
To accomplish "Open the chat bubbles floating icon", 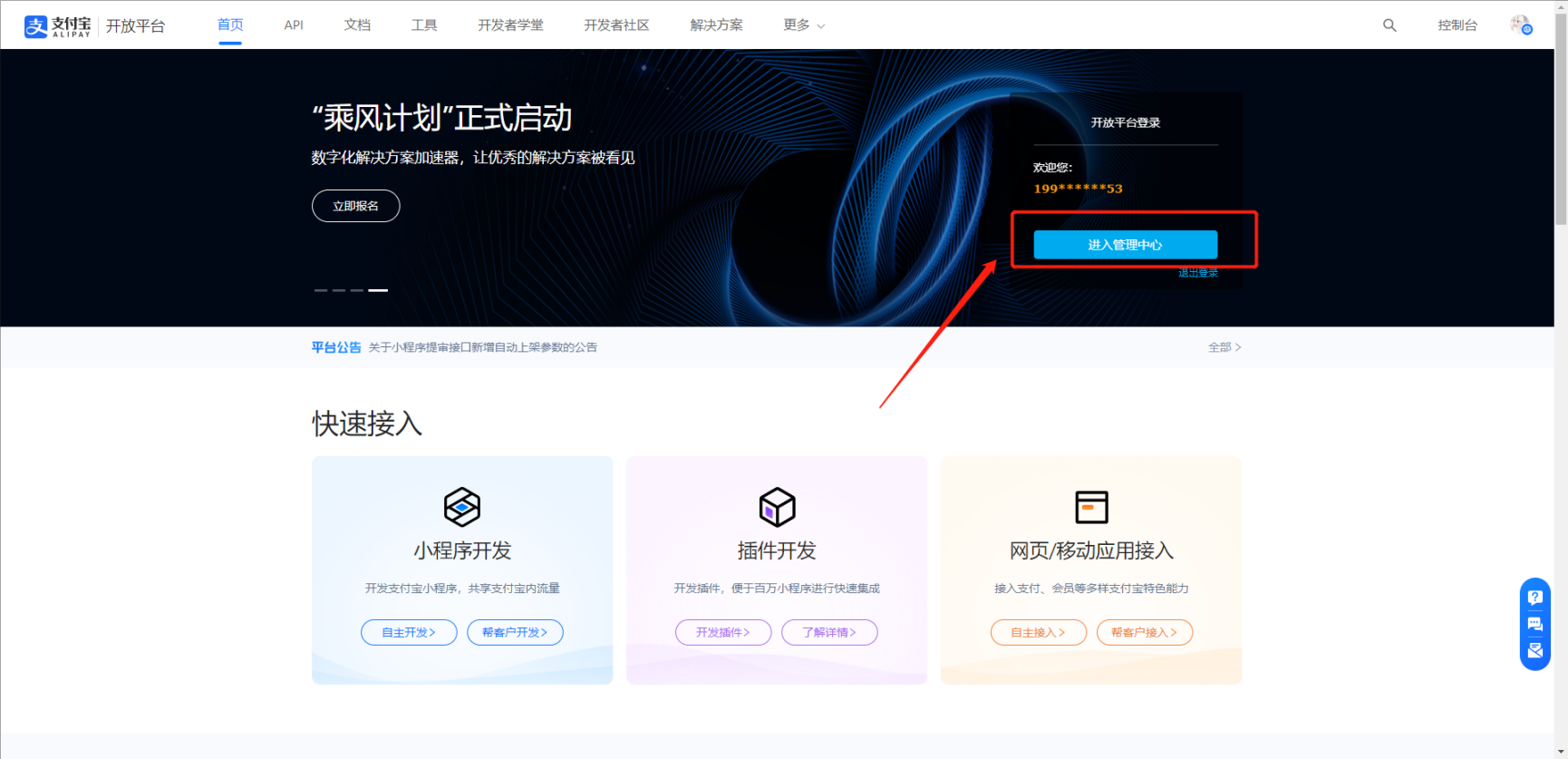I will (1535, 624).
